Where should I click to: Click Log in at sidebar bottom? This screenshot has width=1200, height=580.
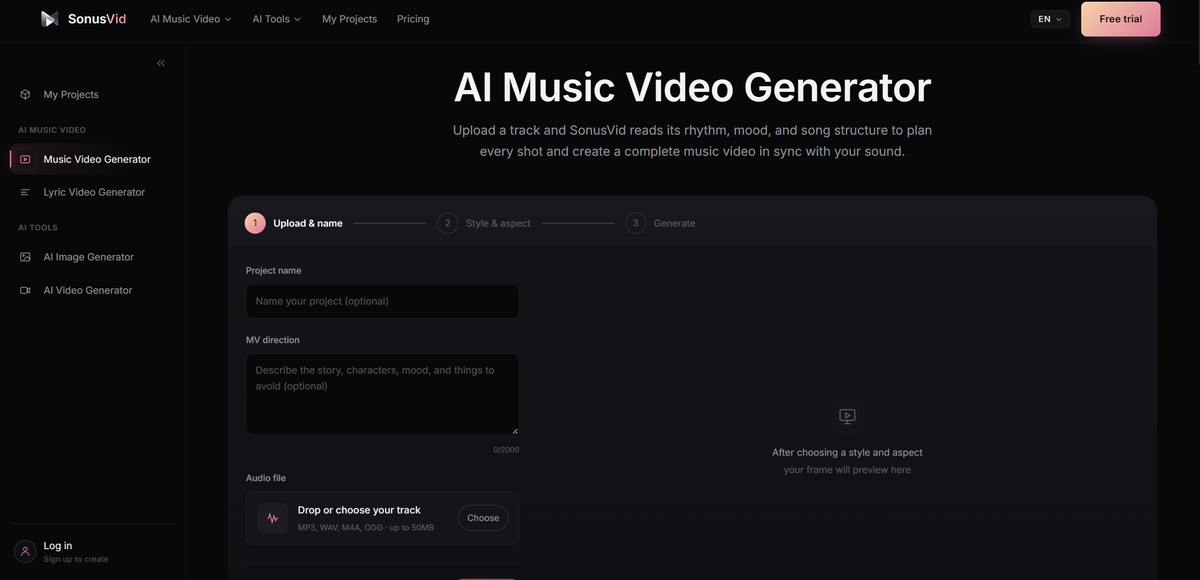(58, 546)
